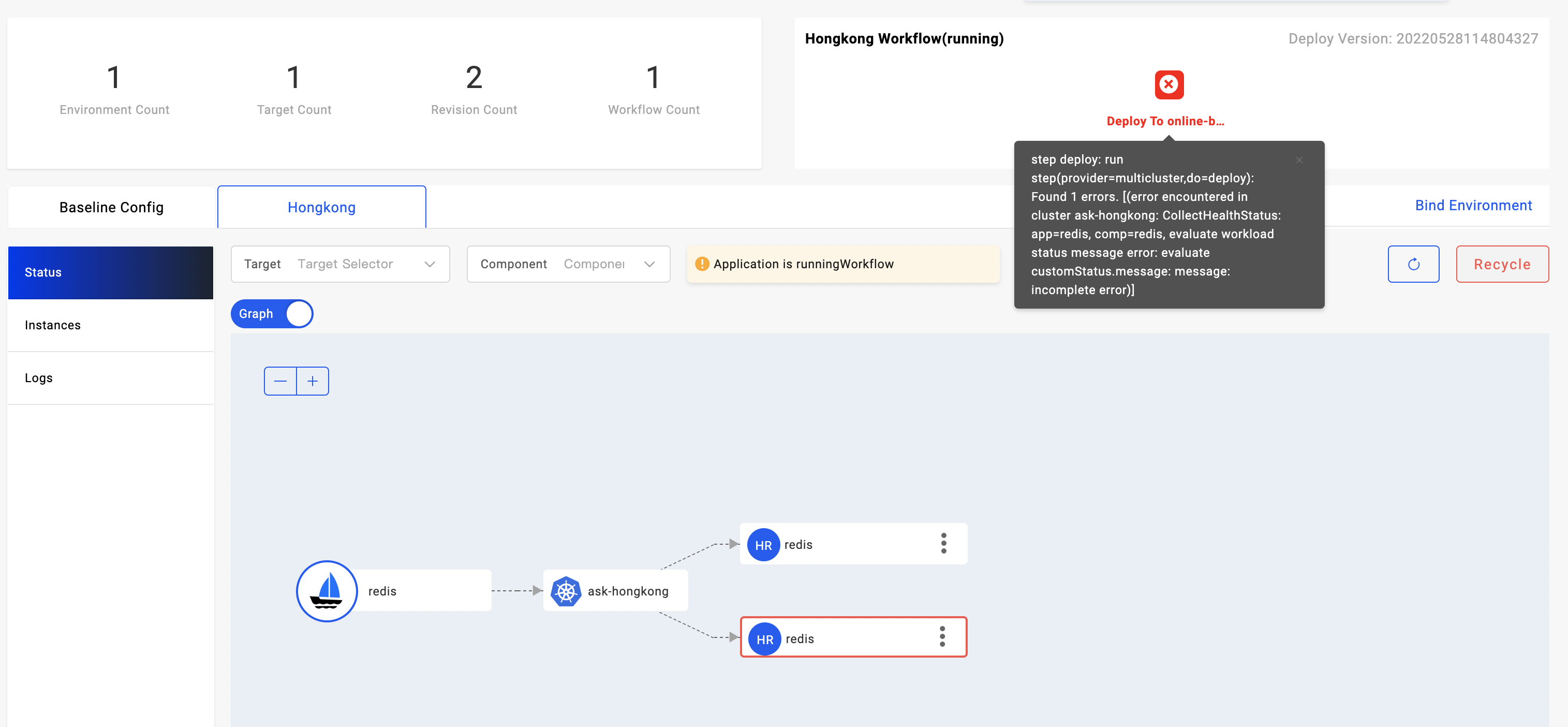Click the refresh status icon button
This screenshot has height=727, width=1568.
tap(1413, 264)
